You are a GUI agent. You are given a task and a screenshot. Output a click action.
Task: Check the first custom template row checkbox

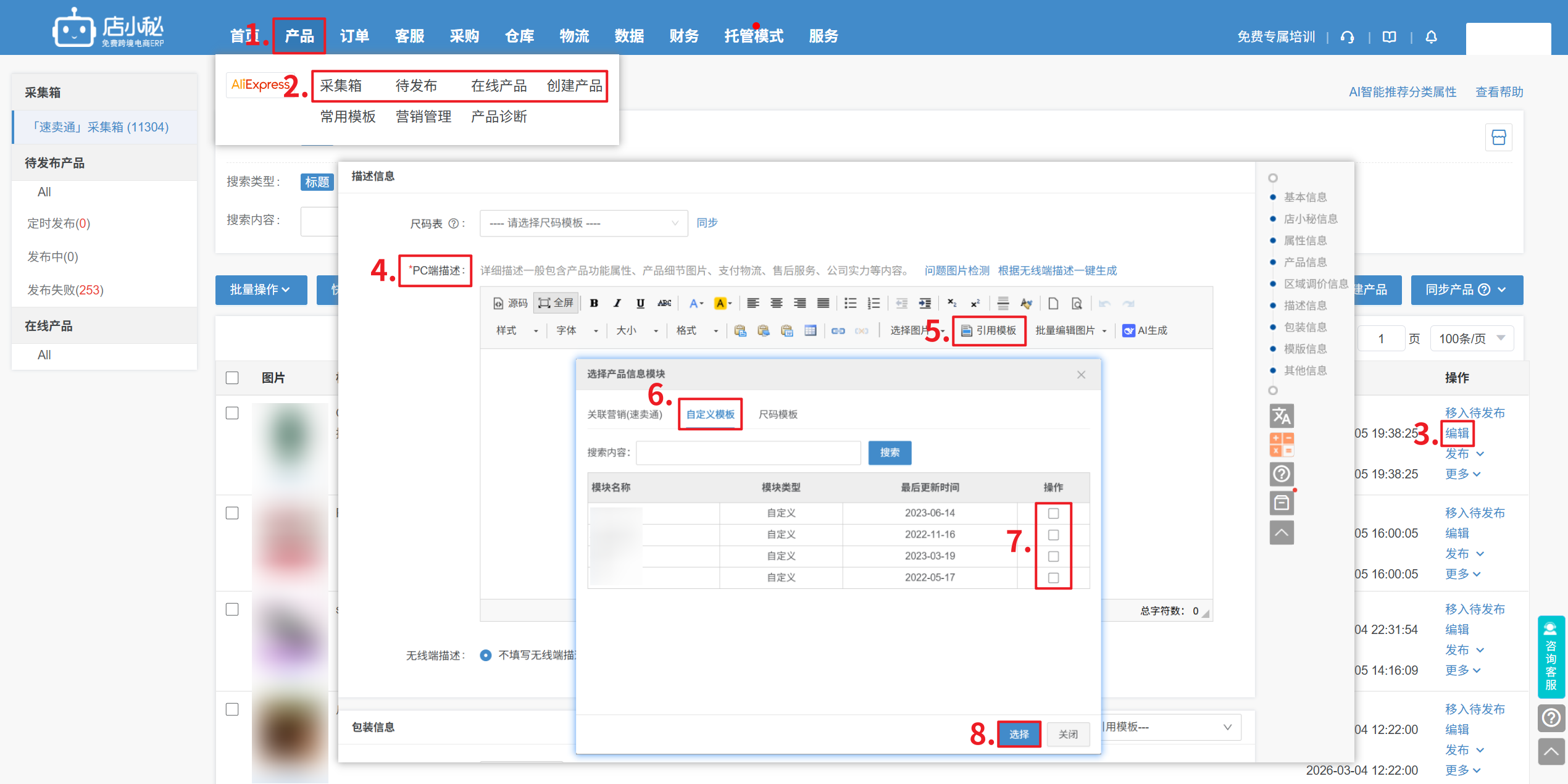pos(1053,513)
